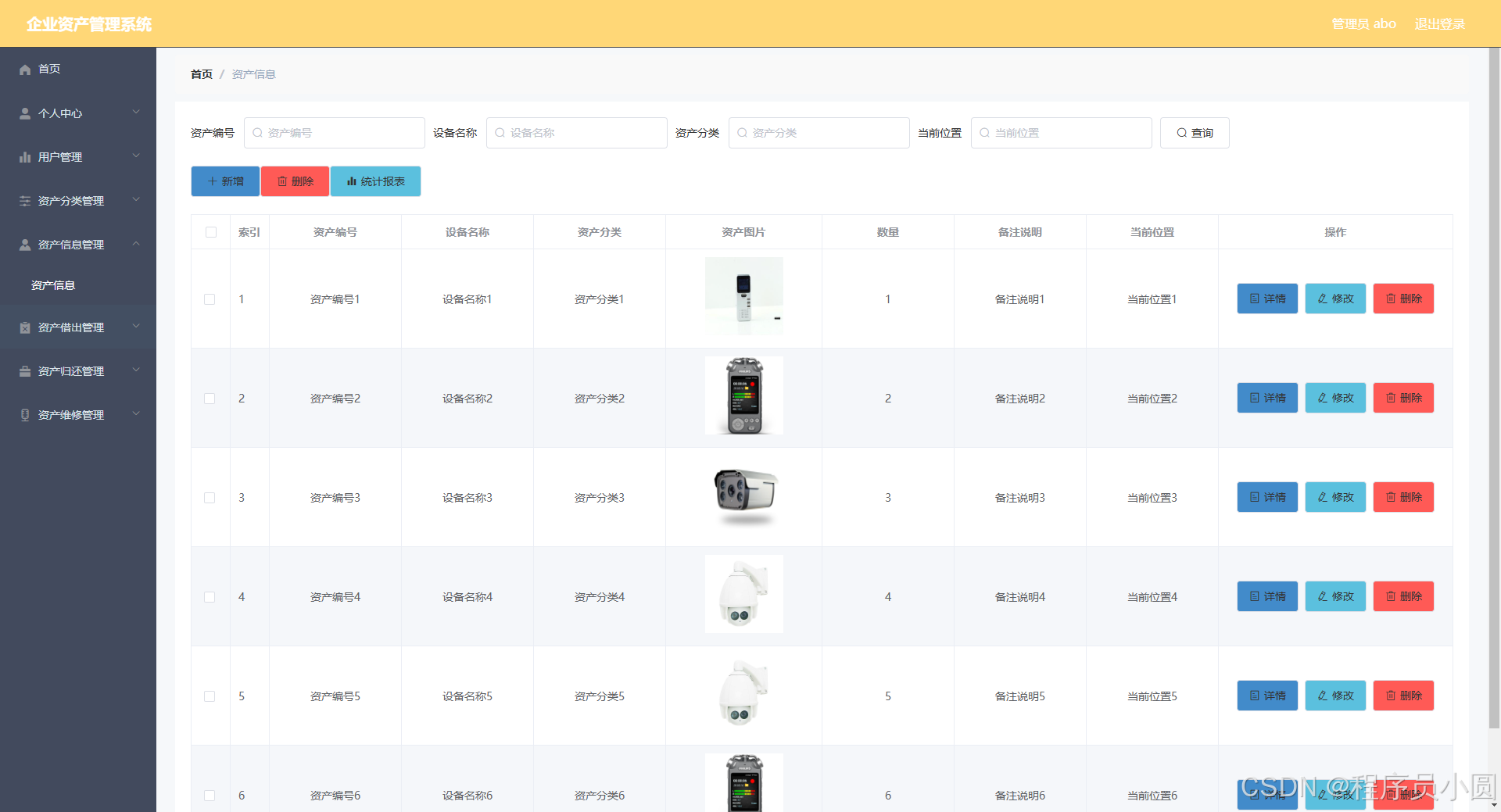Click the bar-chart icon on 统计报表 button
Screen dimensions: 1501x812
coord(352,181)
